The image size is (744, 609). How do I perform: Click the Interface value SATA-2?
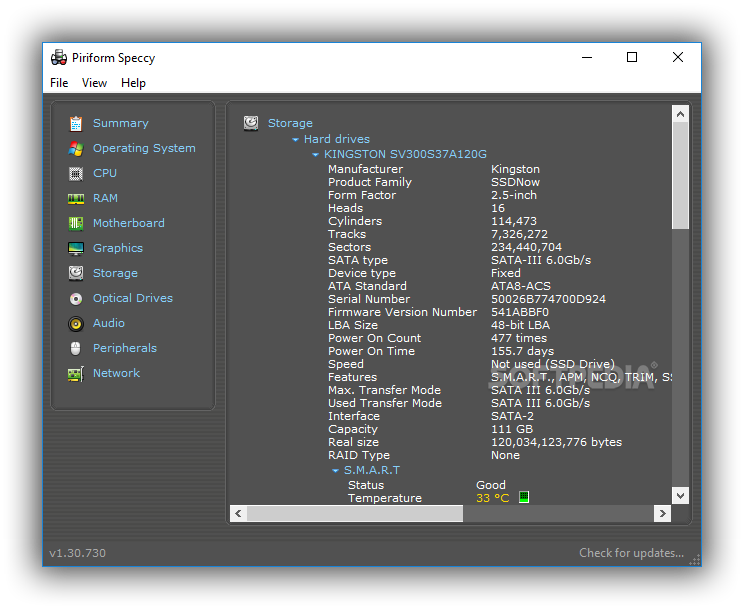(x=512, y=416)
